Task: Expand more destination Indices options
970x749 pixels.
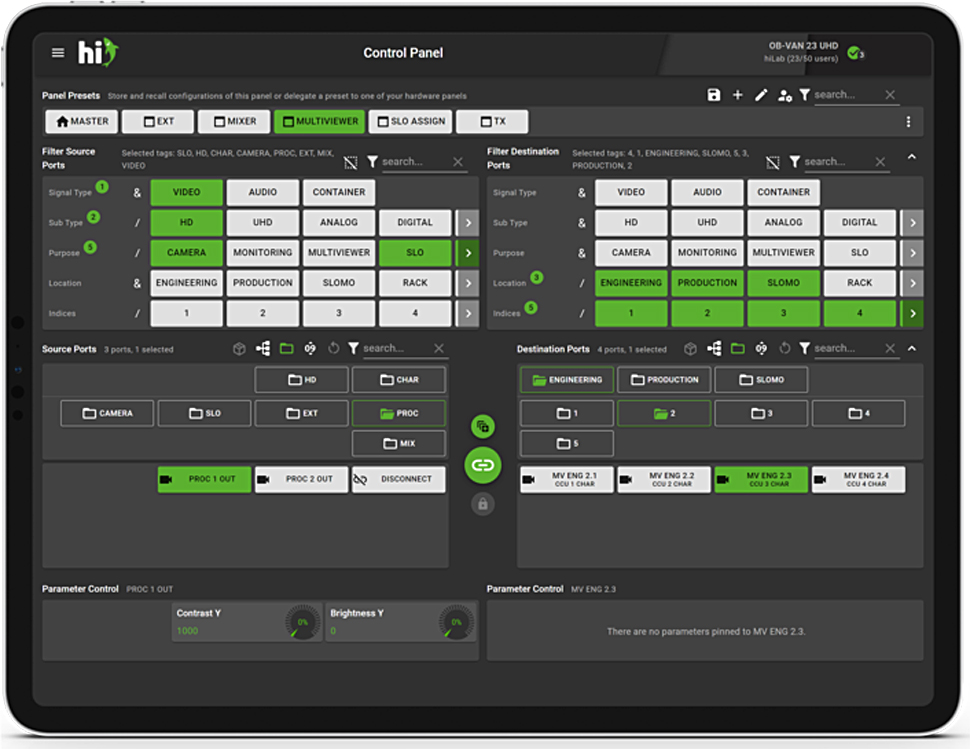Action: (911, 314)
